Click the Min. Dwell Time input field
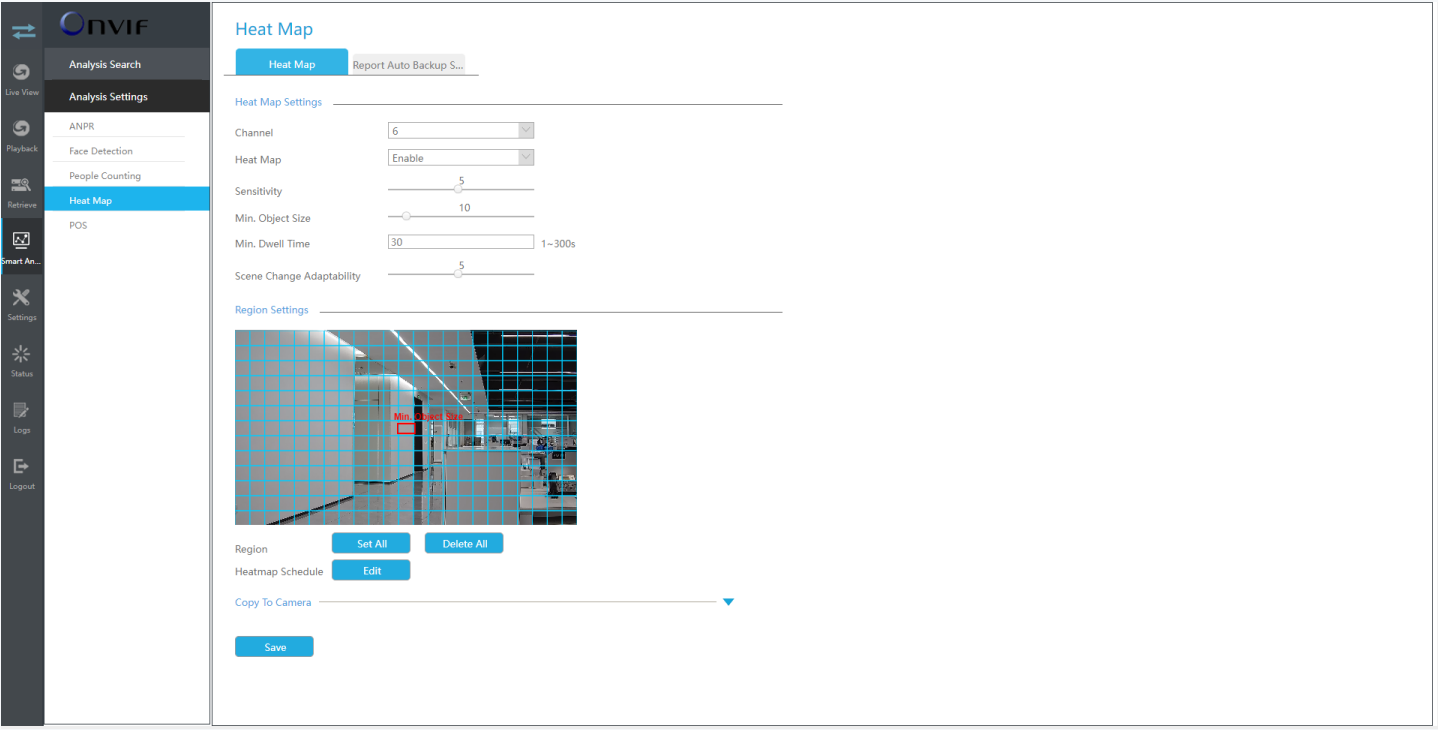 [x=460, y=242]
